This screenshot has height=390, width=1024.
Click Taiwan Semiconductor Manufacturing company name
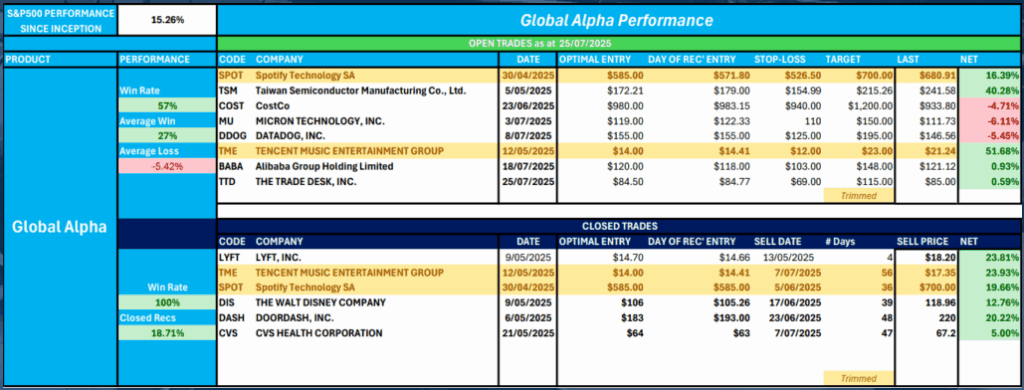[360, 90]
